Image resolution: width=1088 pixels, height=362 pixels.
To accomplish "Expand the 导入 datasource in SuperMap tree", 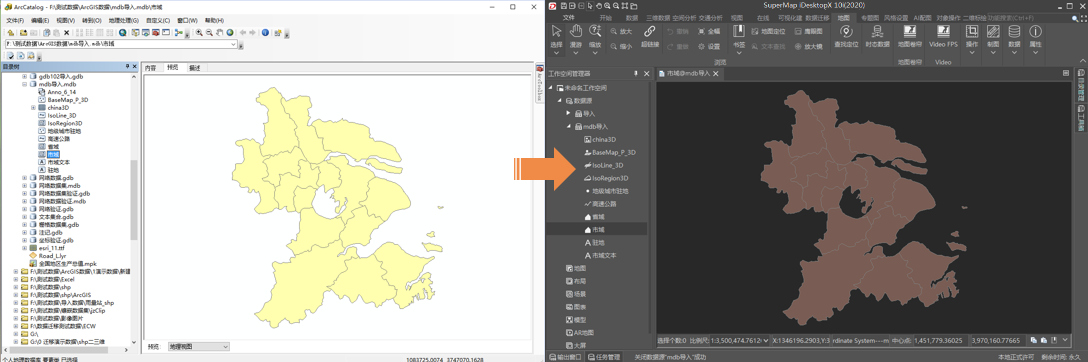I will point(568,113).
